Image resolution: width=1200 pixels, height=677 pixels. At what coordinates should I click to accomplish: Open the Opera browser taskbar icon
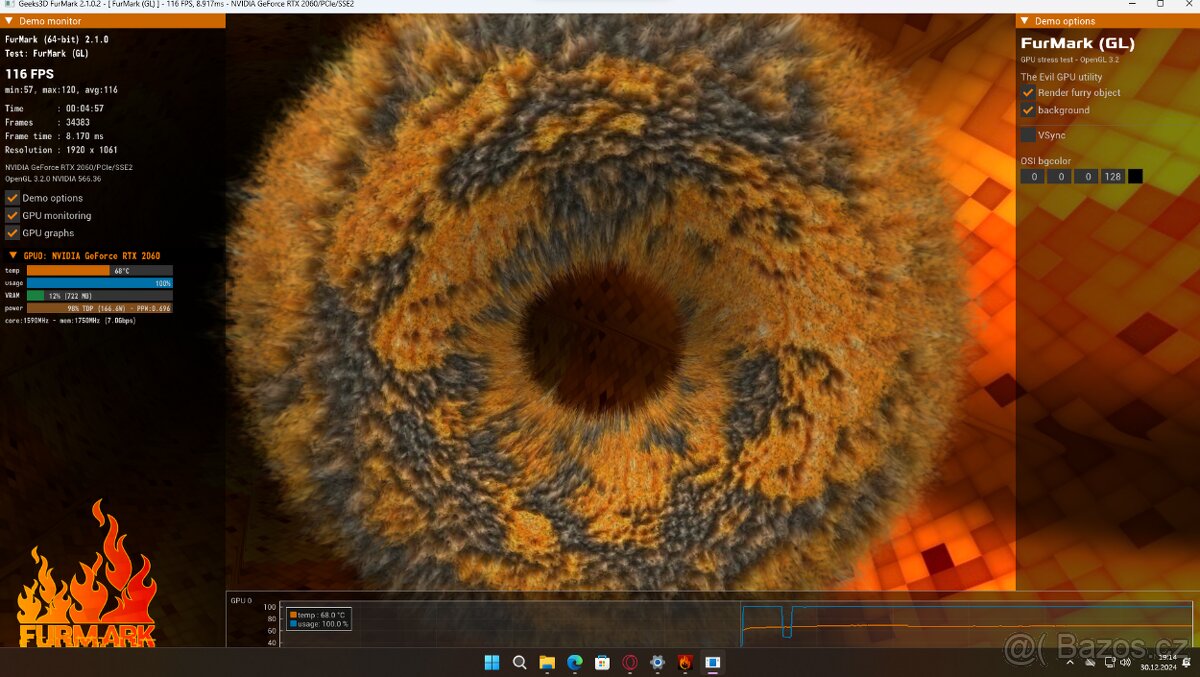[630, 662]
